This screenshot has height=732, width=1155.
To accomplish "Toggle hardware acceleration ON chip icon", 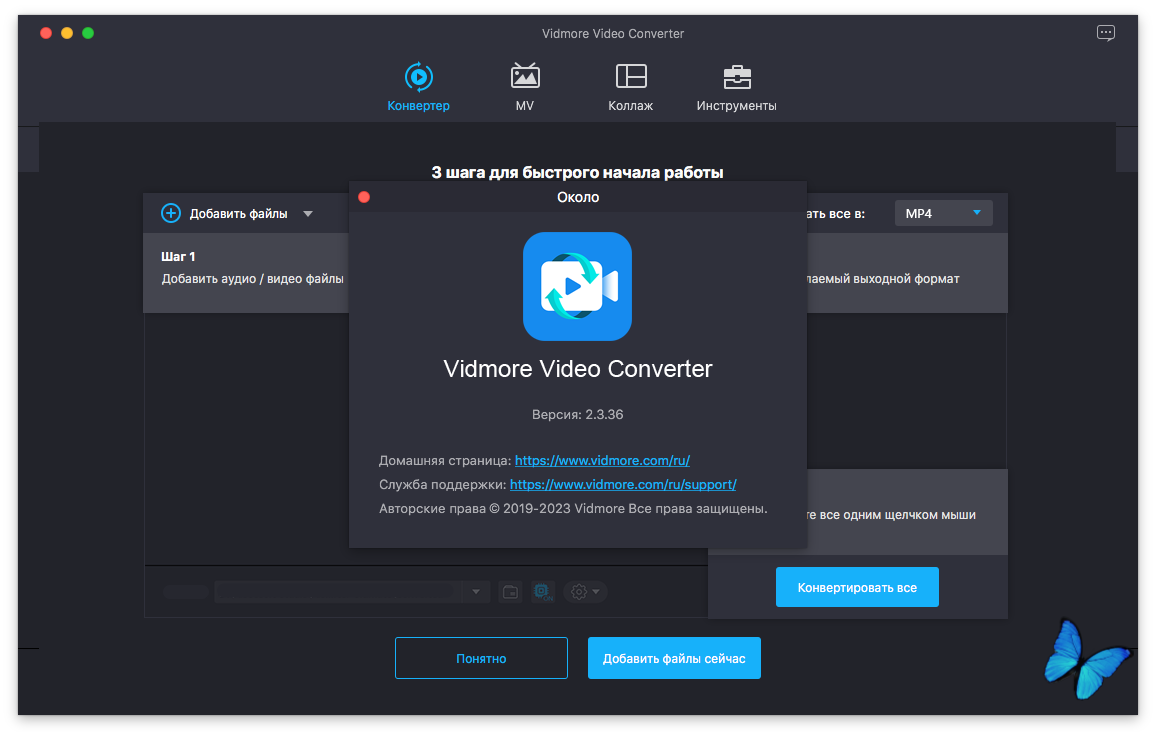I will (x=542, y=592).
